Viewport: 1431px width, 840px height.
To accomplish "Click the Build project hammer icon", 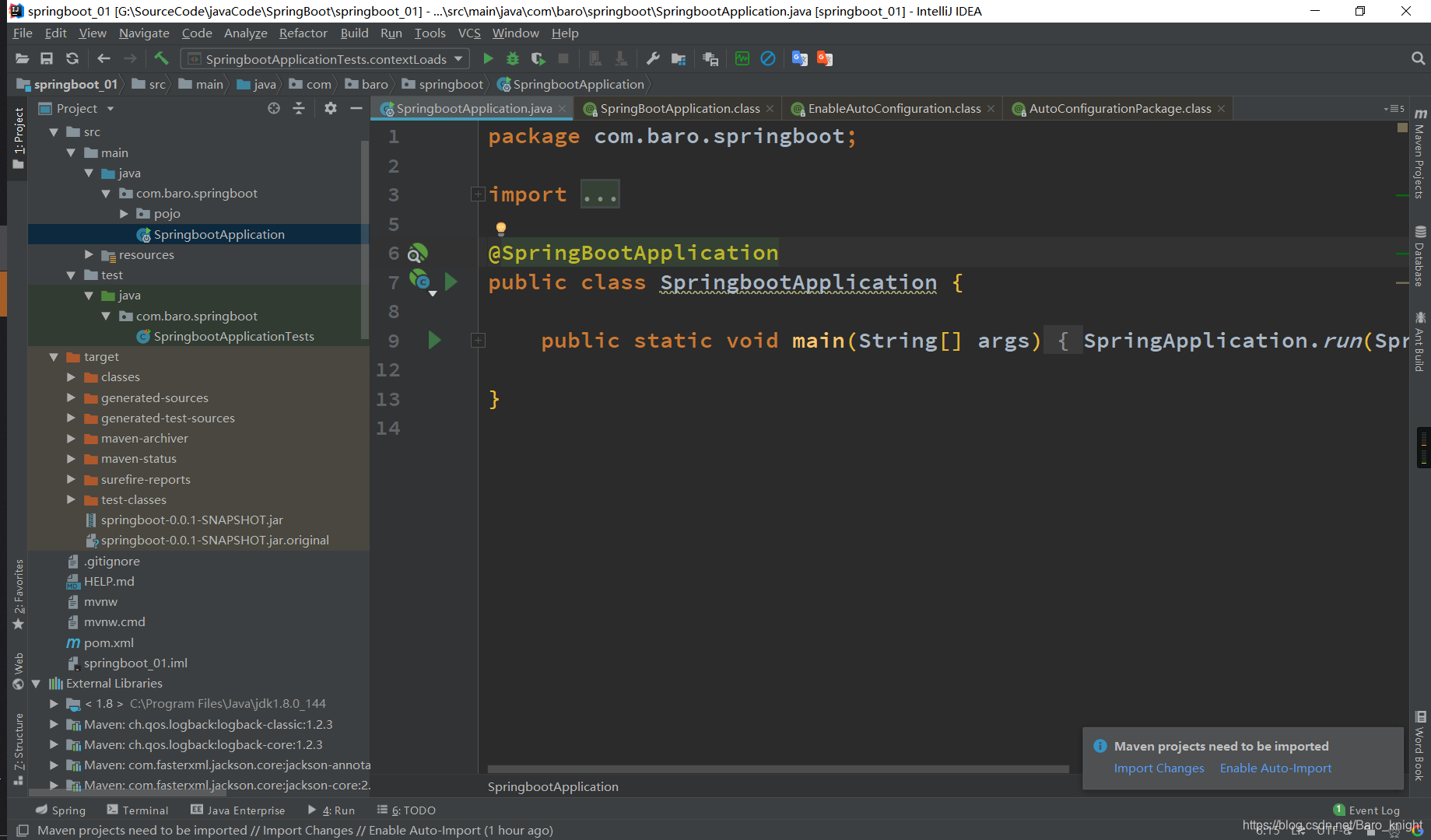I will pyautogui.click(x=161, y=58).
